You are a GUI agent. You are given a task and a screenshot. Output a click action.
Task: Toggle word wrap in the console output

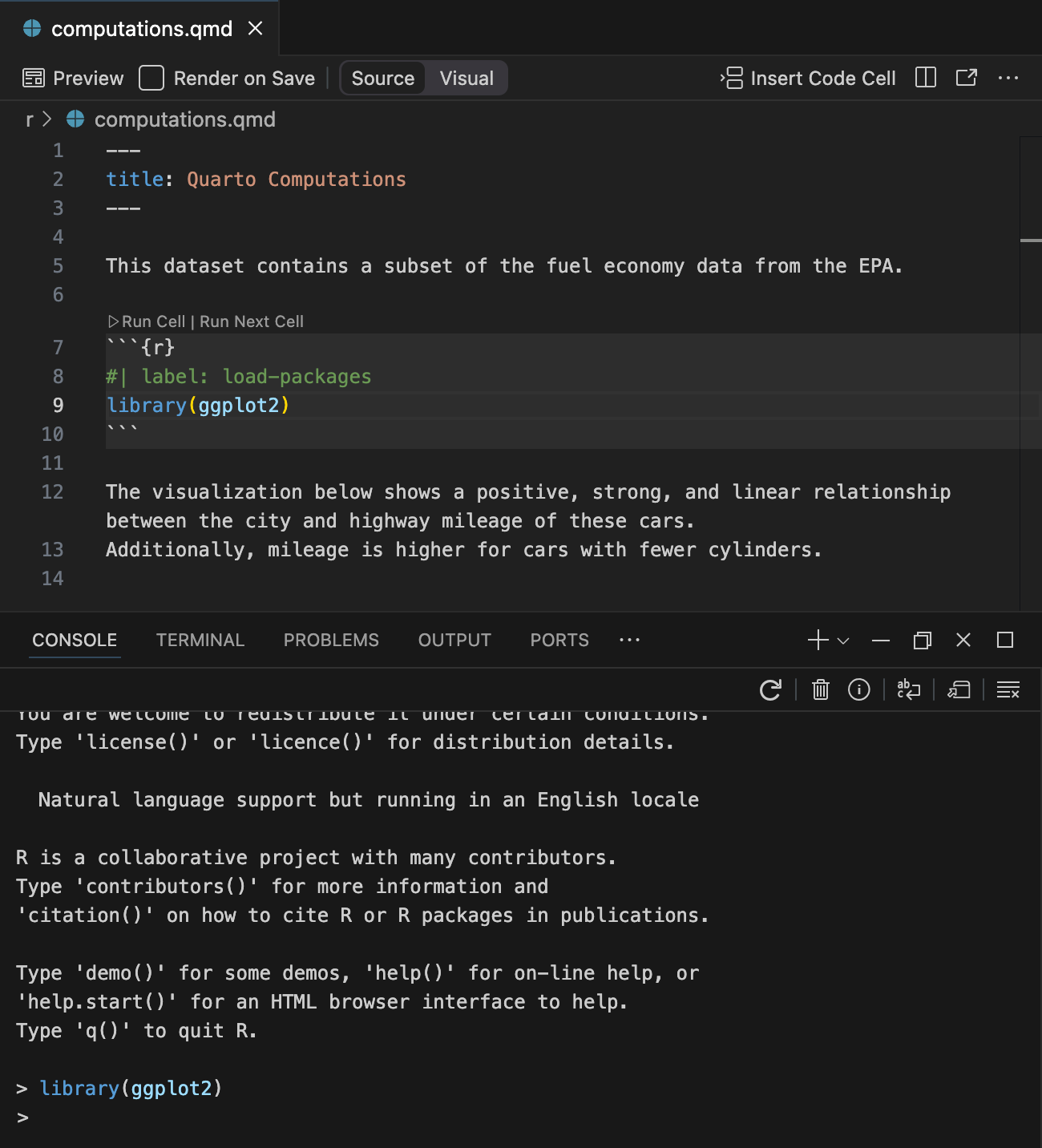point(909,689)
